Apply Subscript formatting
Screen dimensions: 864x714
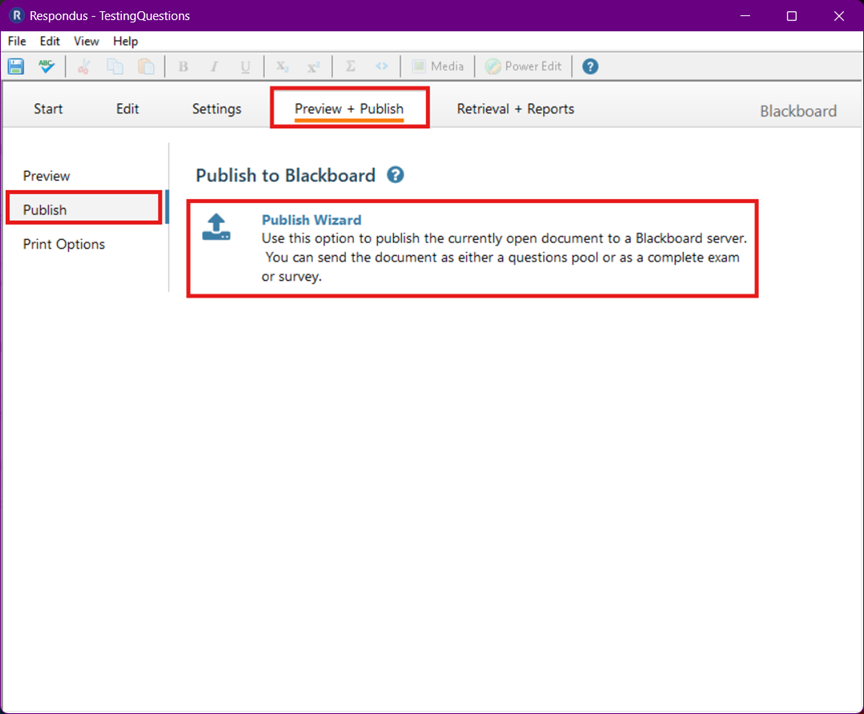(x=282, y=67)
